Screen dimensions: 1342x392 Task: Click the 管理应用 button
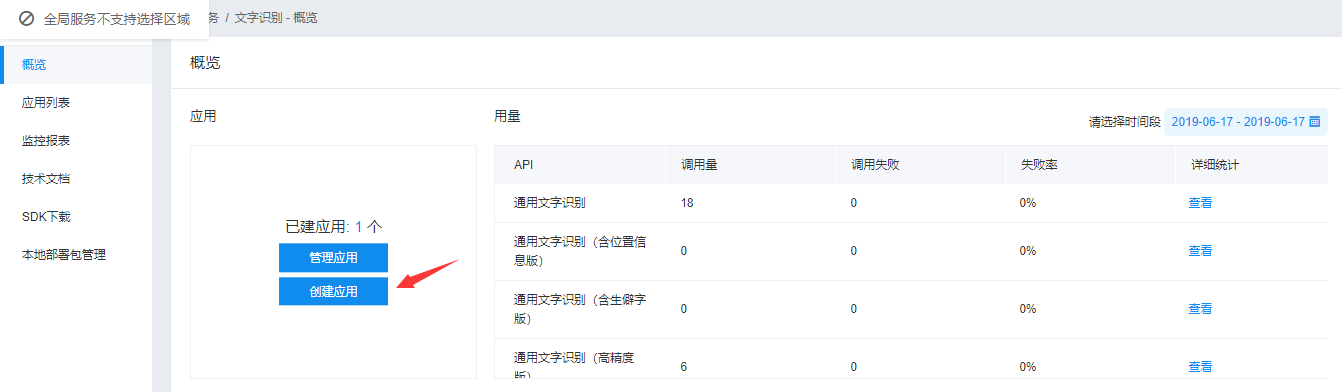click(333, 258)
